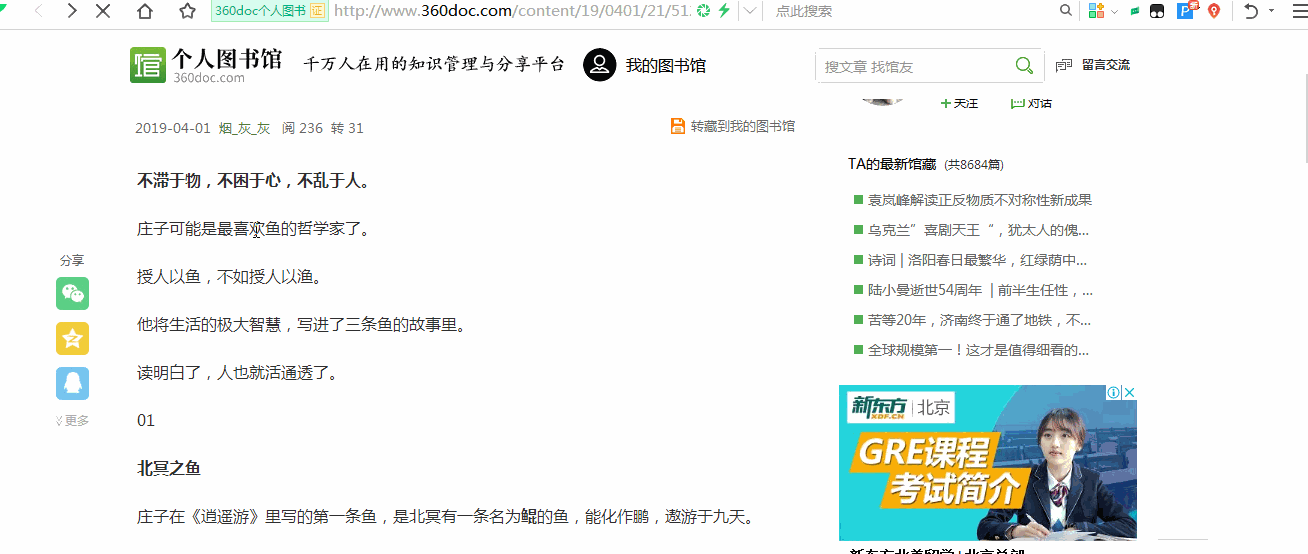Image resolution: width=1308 pixels, height=554 pixels.
Task: Click 转藏到我的图书馆 save link
Action: (x=733, y=126)
